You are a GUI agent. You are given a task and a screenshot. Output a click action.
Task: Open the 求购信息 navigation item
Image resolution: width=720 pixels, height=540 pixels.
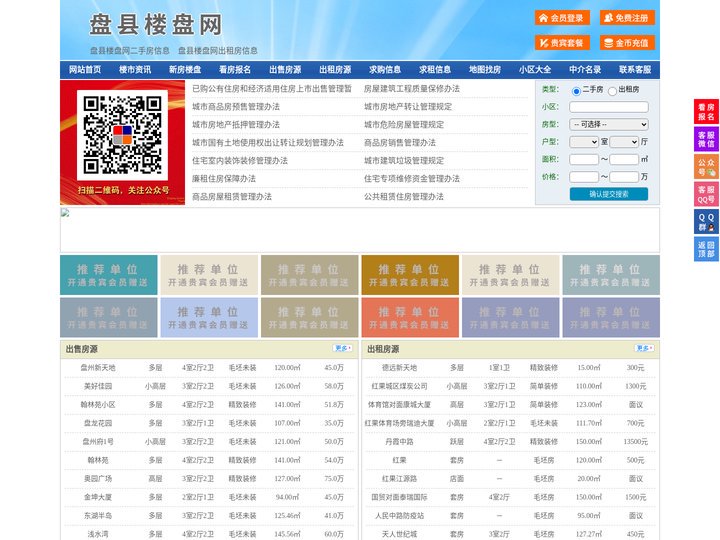tap(385, 70)
